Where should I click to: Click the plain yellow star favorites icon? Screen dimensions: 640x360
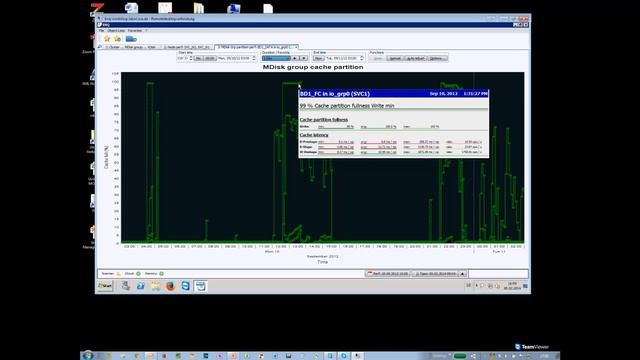tap(107, 39)
